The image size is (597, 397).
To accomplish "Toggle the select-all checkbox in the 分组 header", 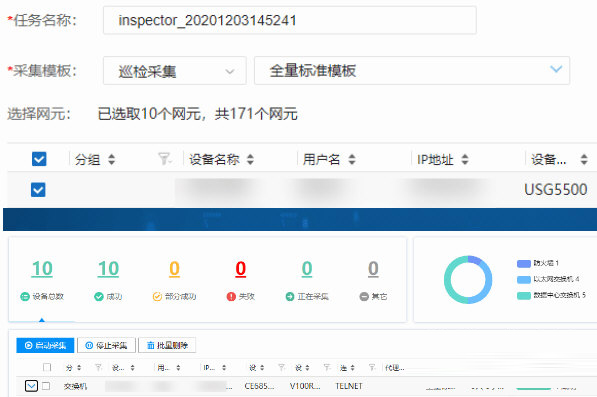I will pyautogui.click(x=39, y=159).
